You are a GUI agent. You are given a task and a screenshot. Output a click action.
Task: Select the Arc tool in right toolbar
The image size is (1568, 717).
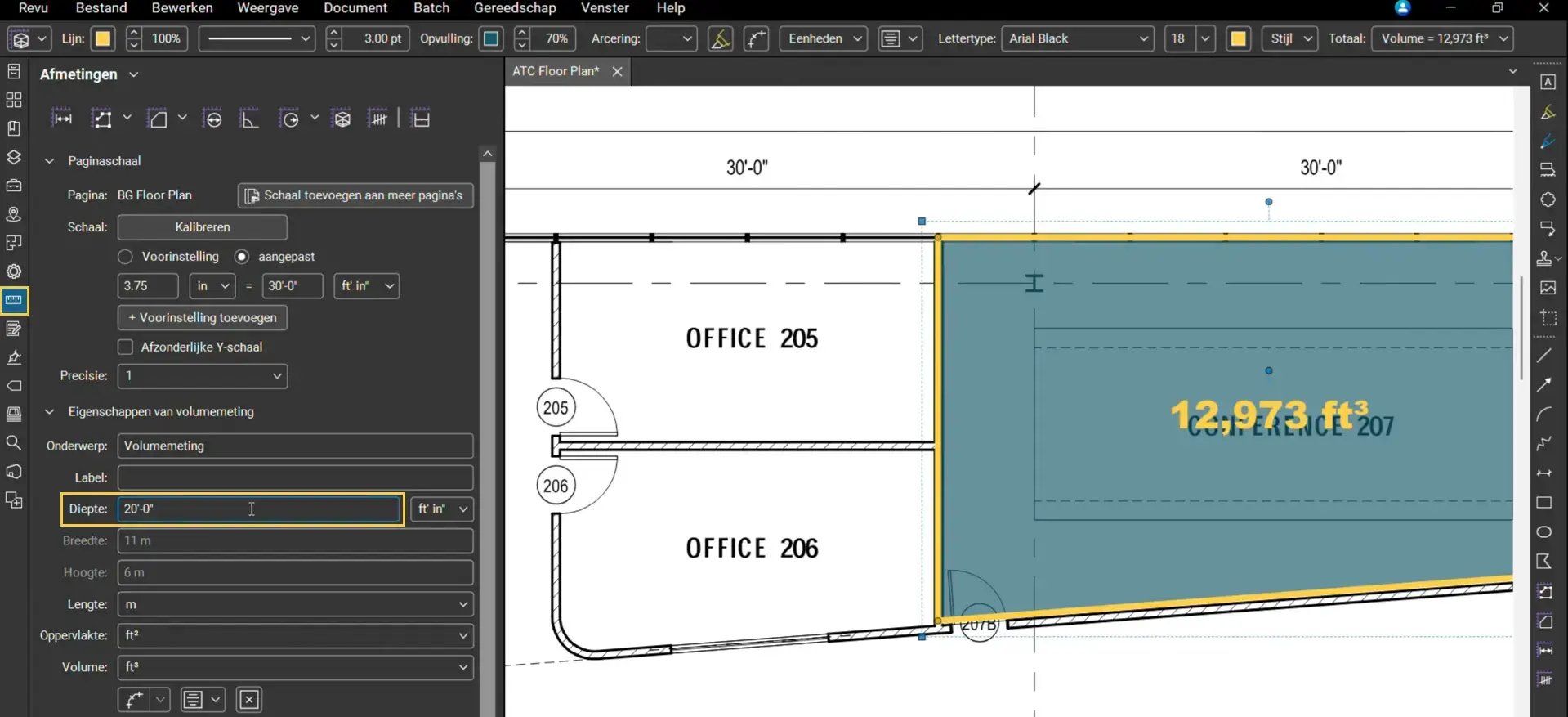[x=1544, y=414]
